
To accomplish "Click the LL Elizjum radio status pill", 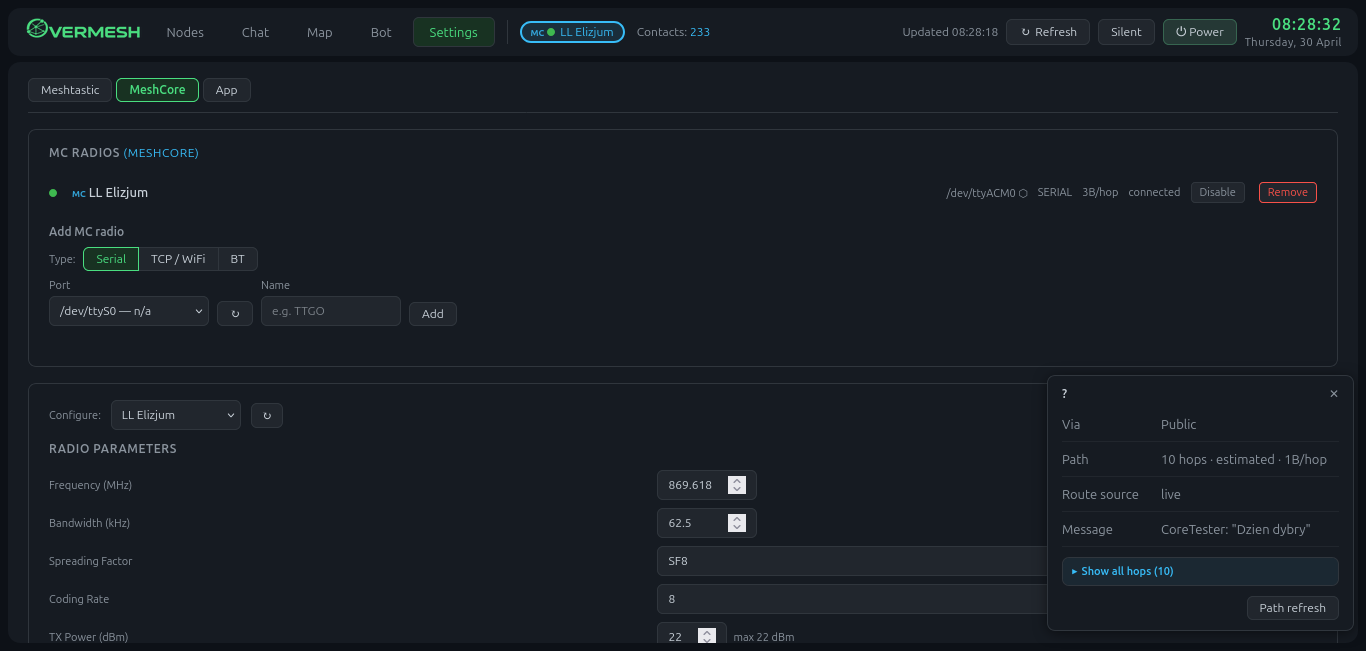I will click(573, 32).
